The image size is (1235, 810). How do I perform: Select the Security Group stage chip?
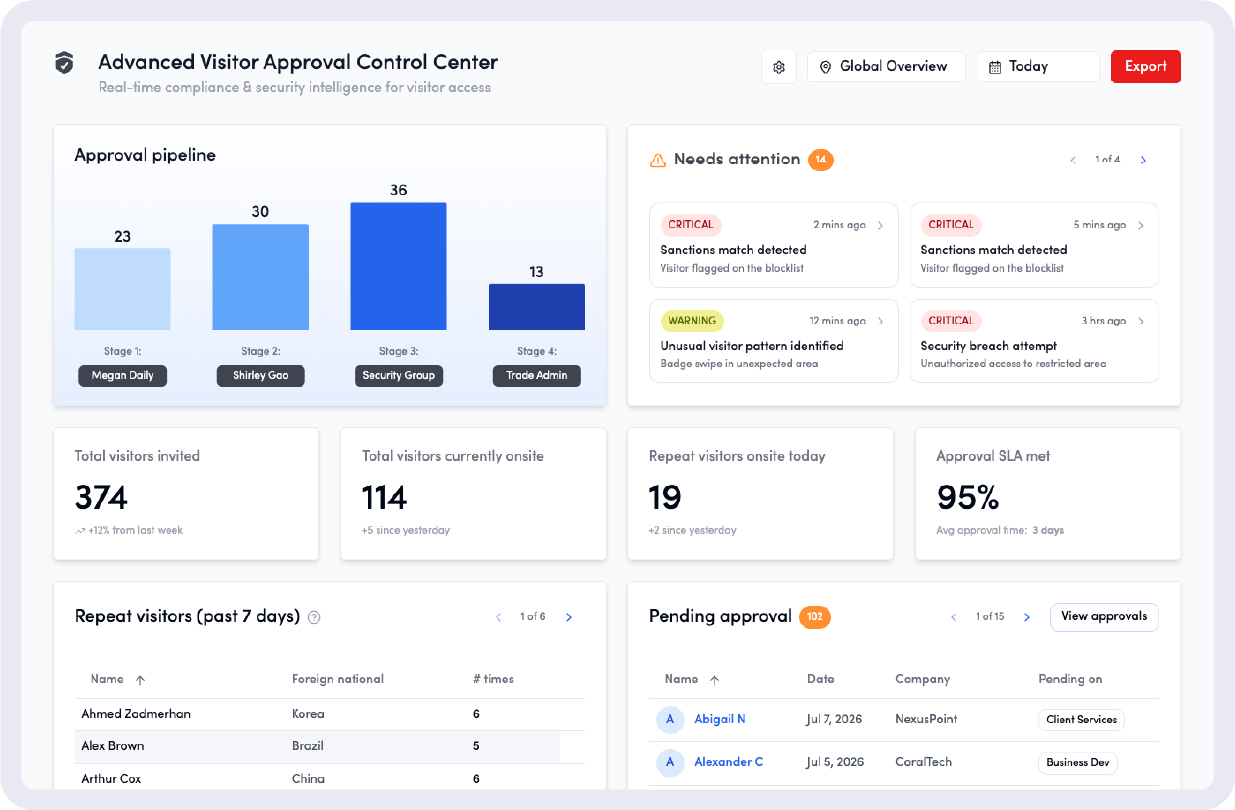(x=399, y=376)
